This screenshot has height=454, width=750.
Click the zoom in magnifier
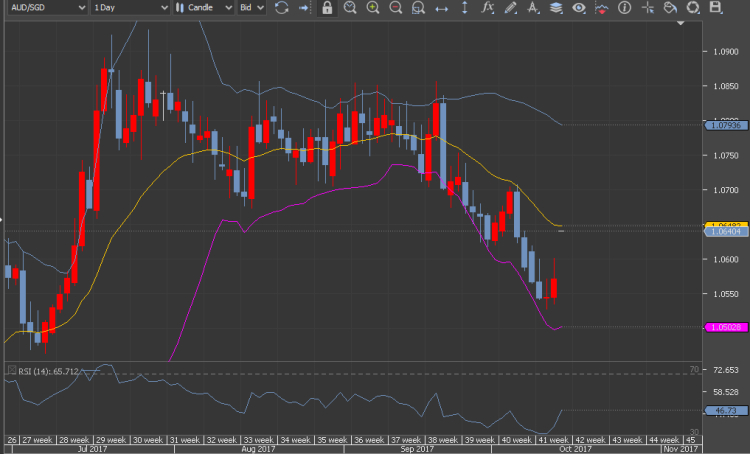pos(373,8)
